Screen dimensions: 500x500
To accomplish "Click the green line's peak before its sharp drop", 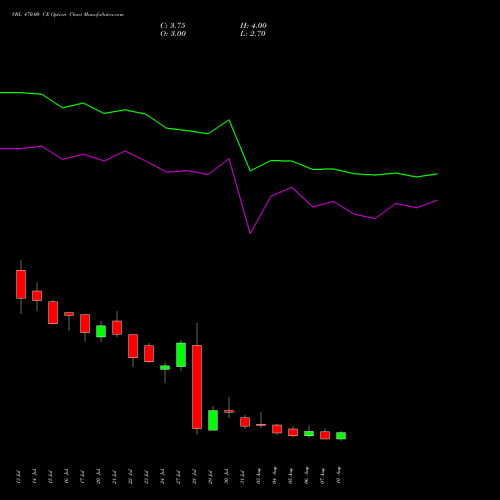I will click(229, 120).
